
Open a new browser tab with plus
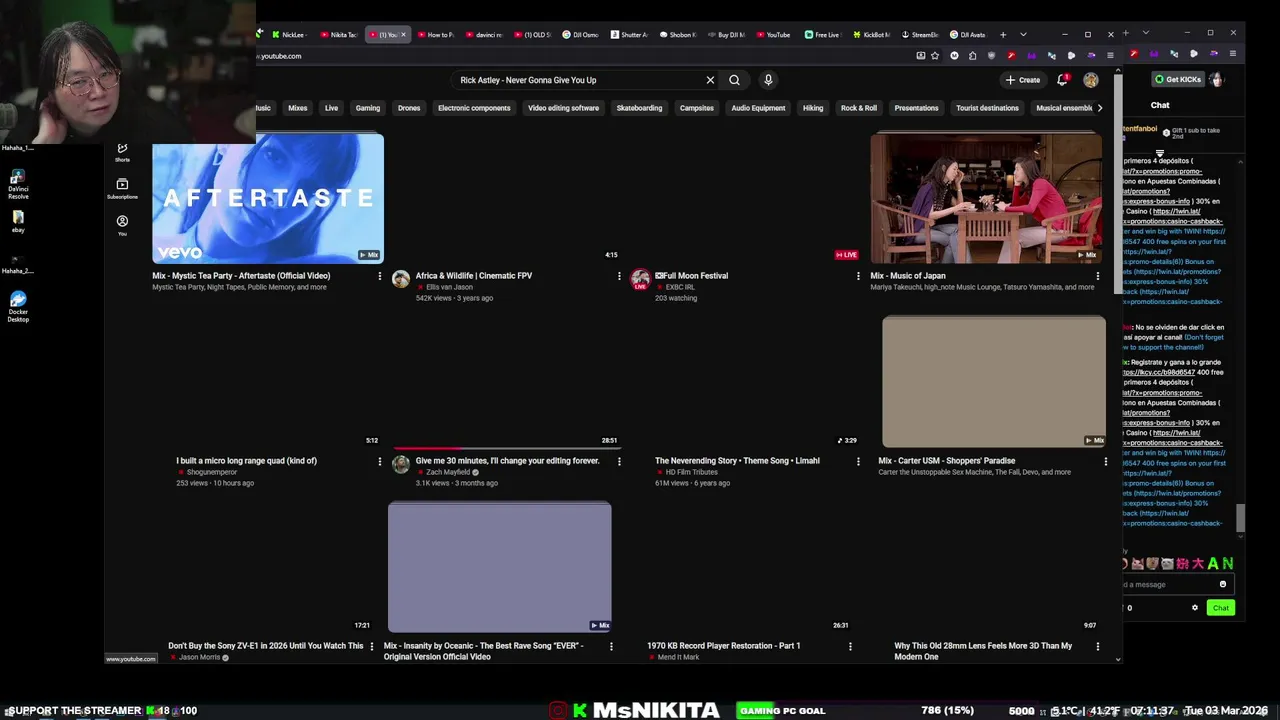point(1003,35)
